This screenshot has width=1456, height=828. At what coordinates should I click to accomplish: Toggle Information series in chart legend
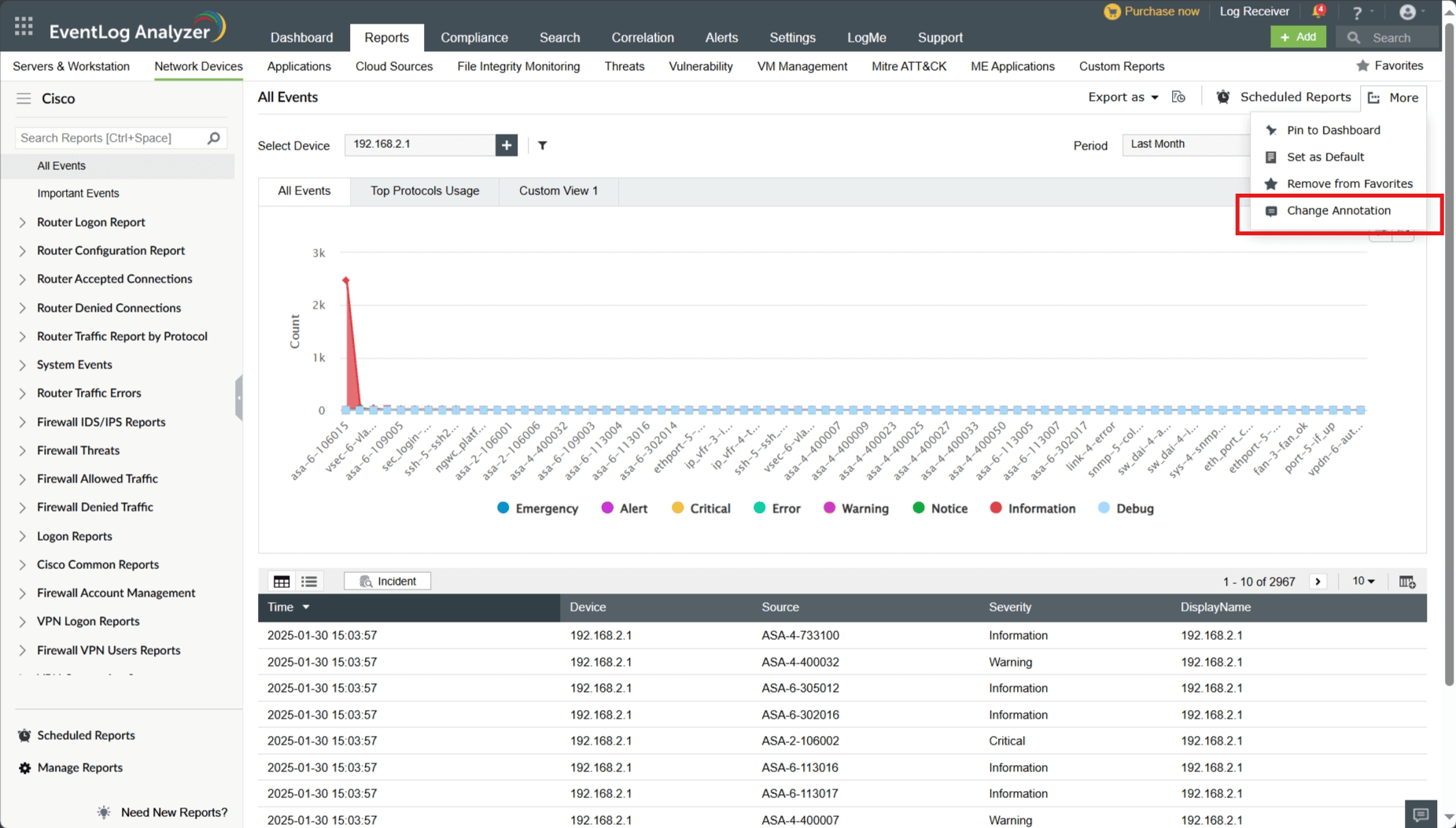pyautogui.click(x=1033, y=508)
